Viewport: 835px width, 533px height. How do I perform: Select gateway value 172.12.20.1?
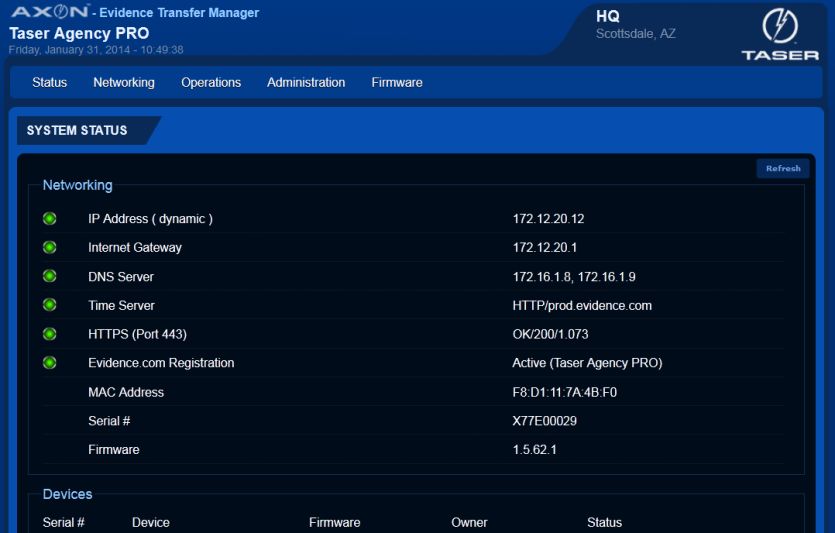click(x=545, y=248)
